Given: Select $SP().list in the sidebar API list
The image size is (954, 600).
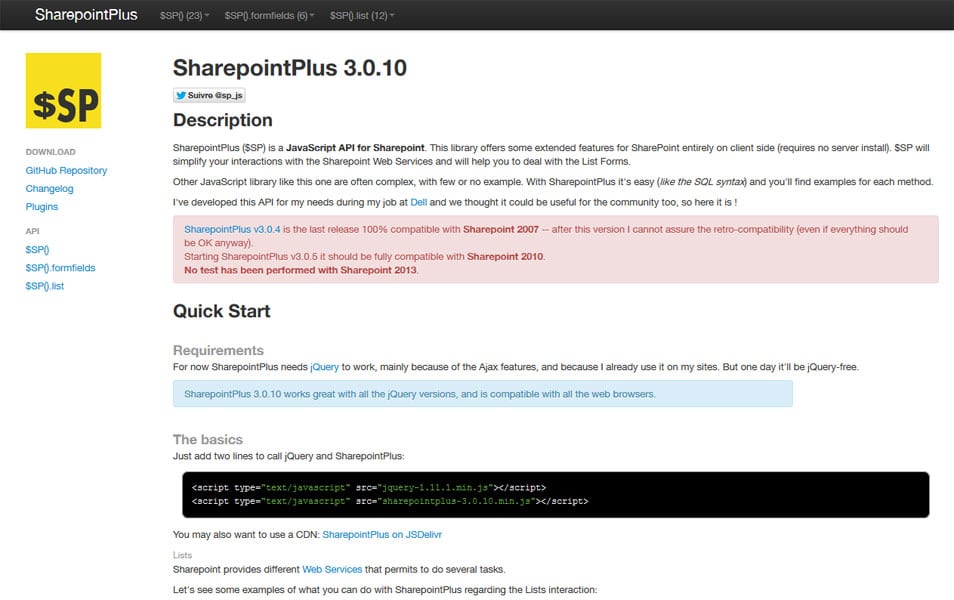Looking at the screenshot, I should (x=44, y=286).
